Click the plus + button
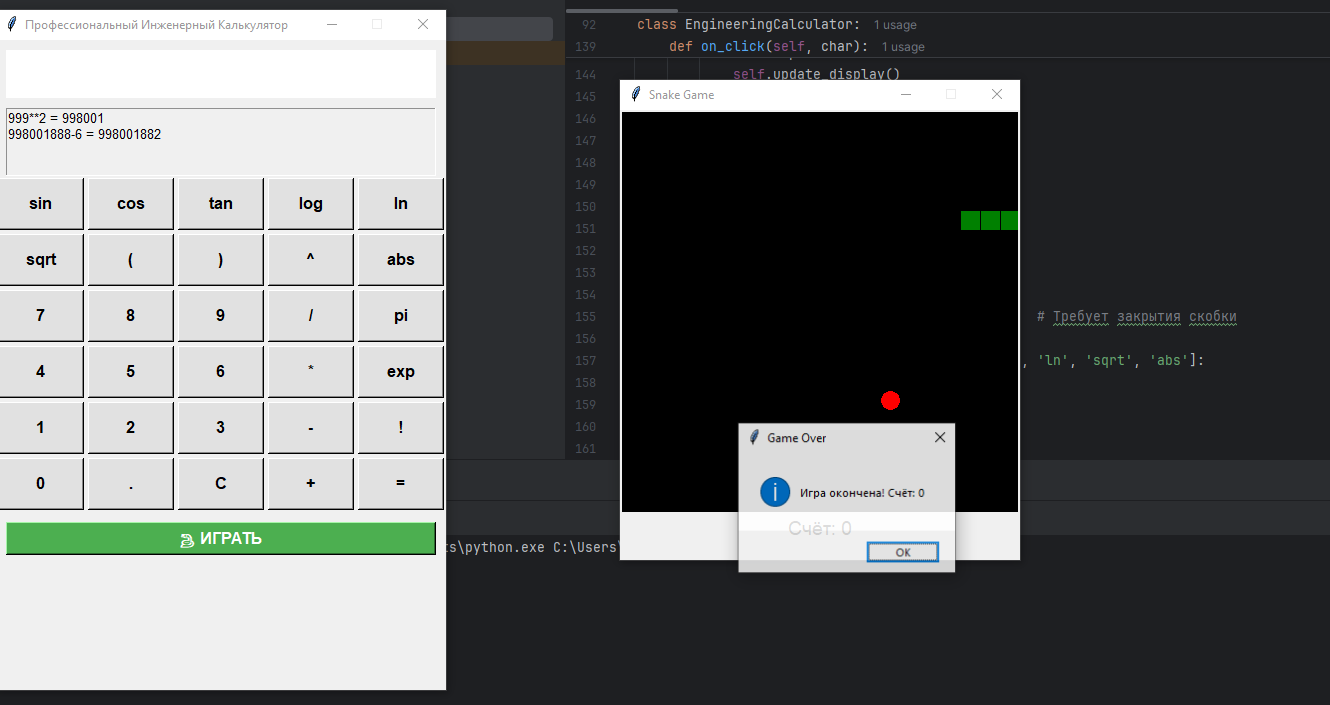 point(311,484)
